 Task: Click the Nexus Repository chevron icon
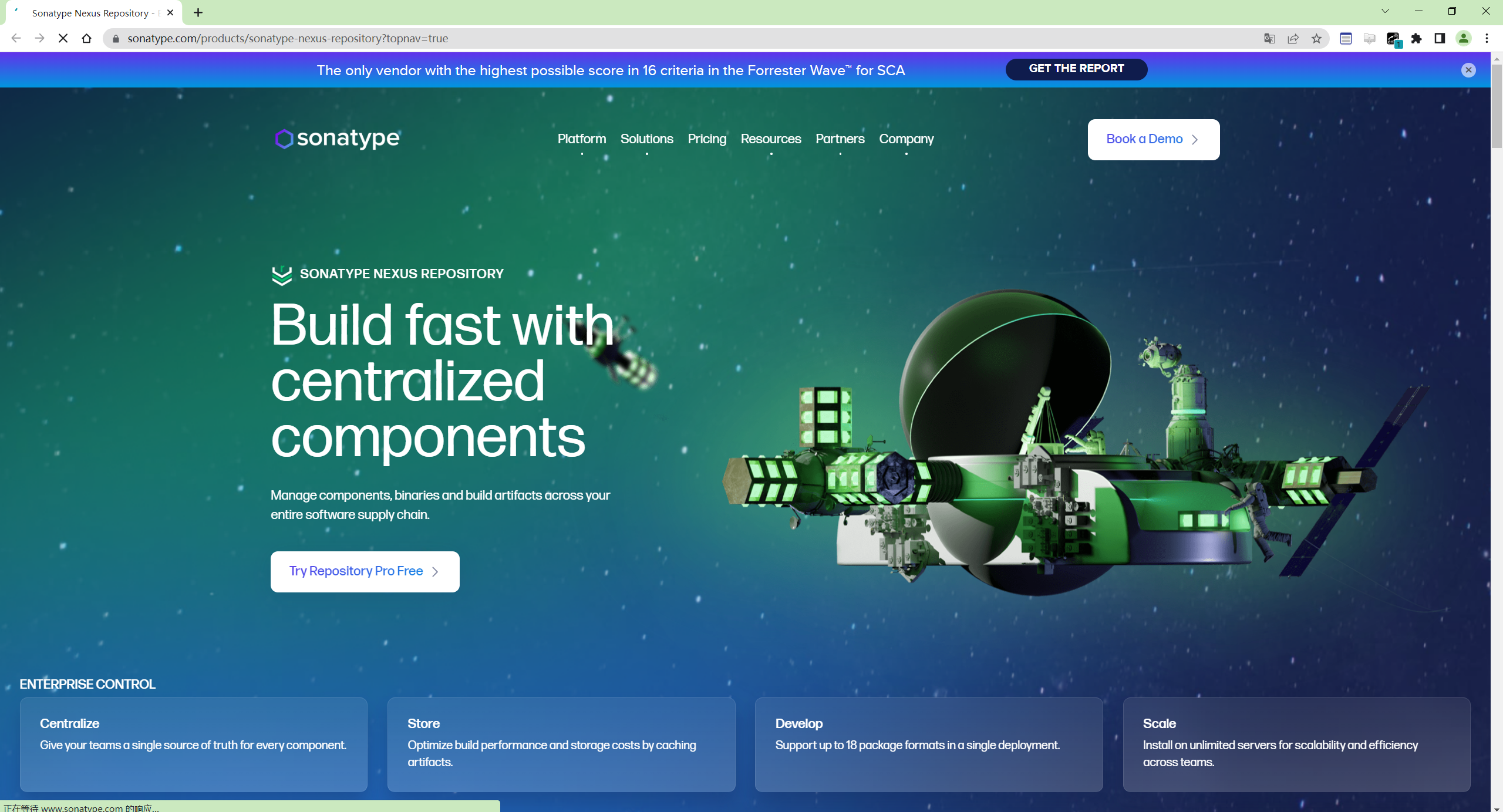point(282,275)
